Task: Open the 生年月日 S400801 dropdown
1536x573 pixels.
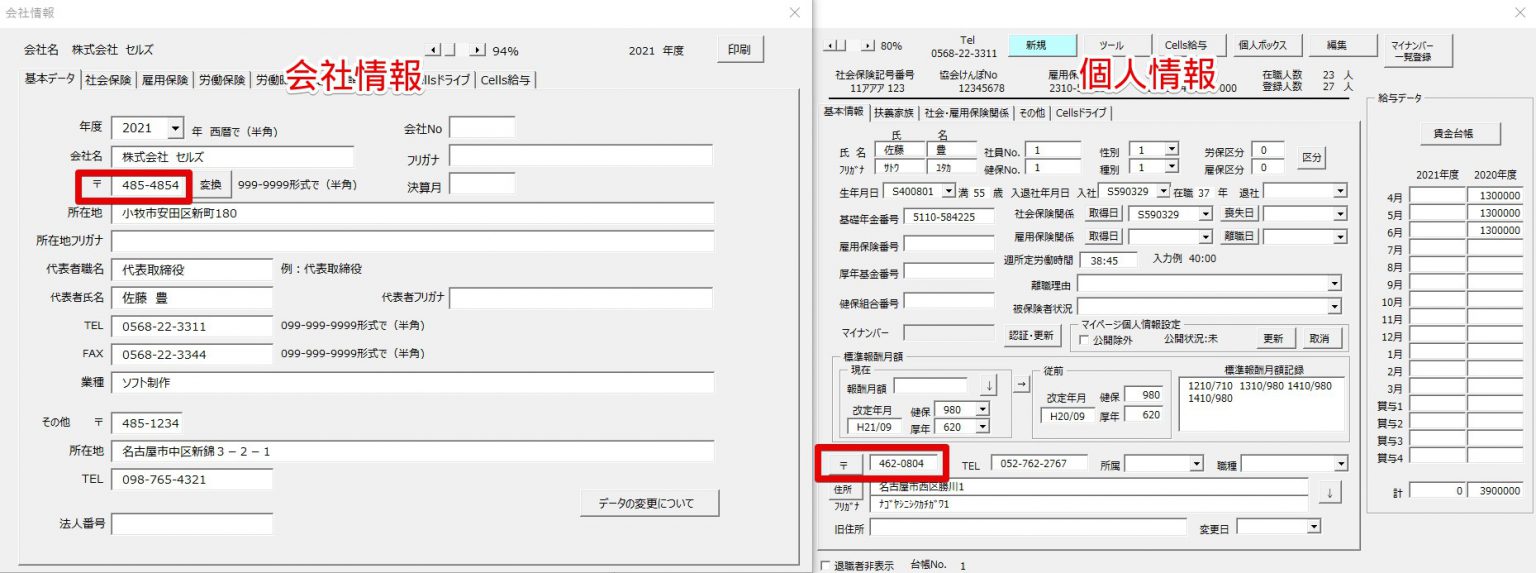Action: [948, 190]
